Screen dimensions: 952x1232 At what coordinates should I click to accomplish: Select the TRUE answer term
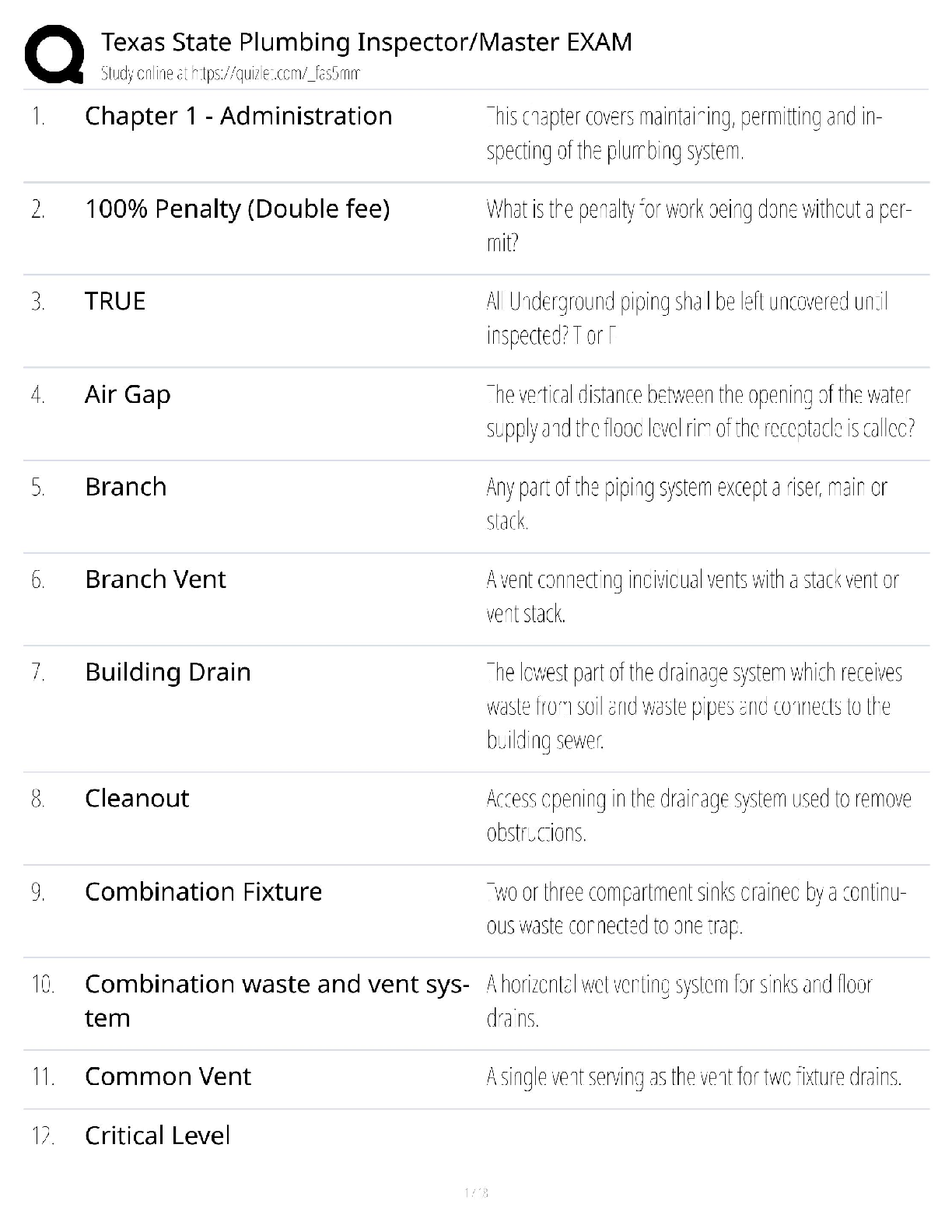point(115,301)
